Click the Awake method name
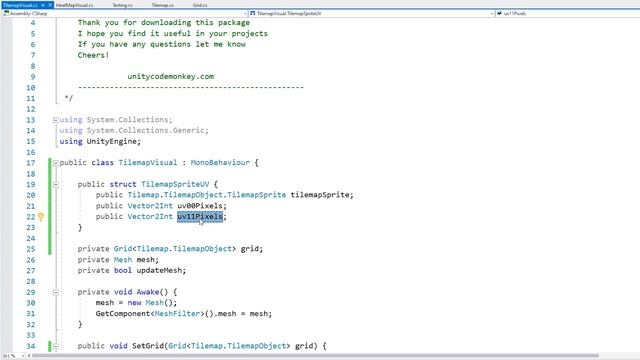The width and height of the screenshot is (640, 360). click(148, 292)
